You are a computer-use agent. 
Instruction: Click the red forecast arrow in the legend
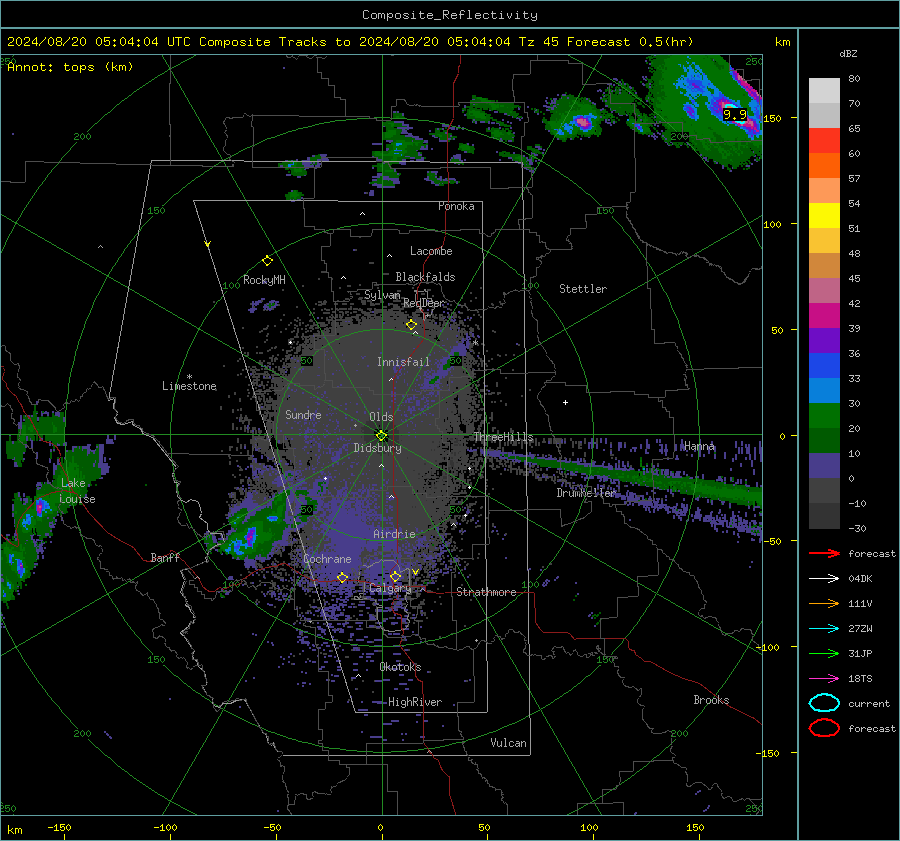[x=824, y=553]
